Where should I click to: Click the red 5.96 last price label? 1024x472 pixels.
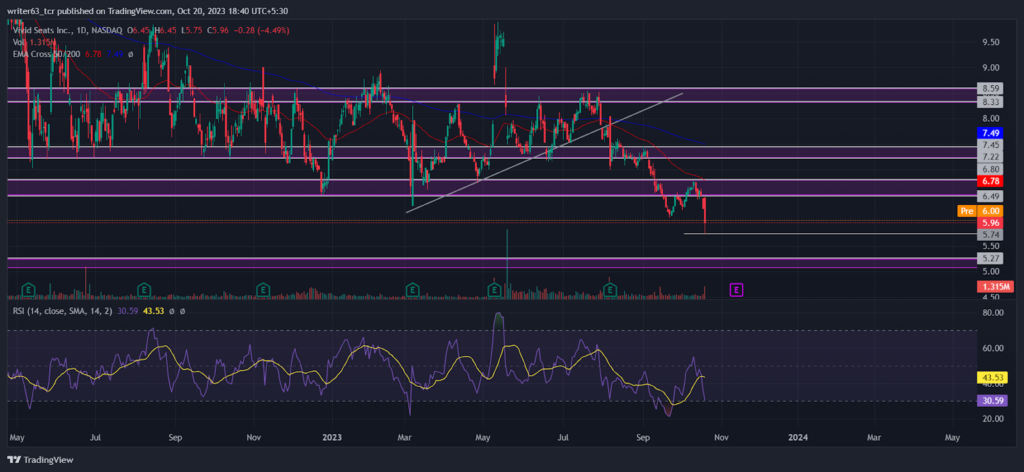click(990, 223)
